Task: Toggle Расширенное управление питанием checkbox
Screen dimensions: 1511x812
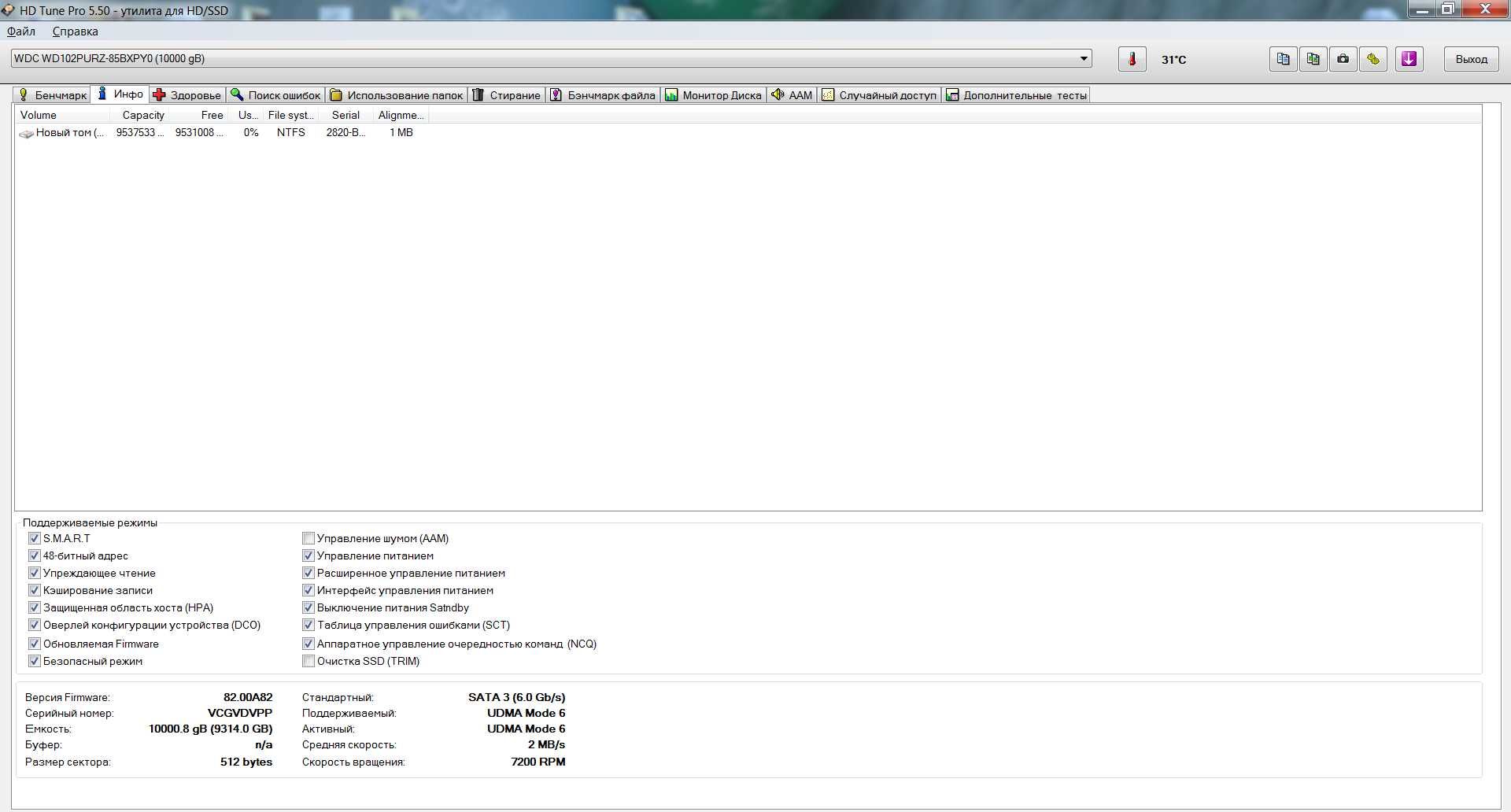Action: 308,573
